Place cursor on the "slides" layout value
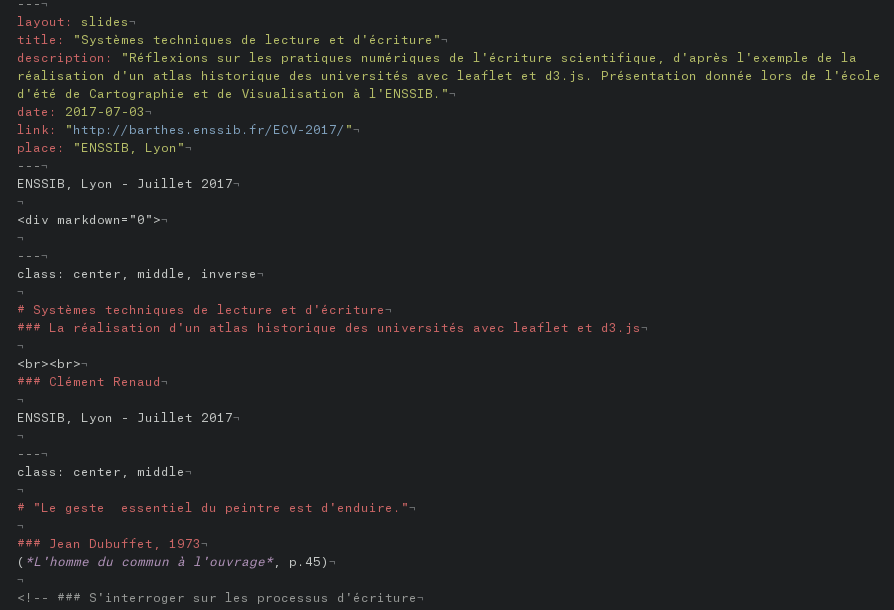This screenshot has height=610, width=894. (104, 22)
